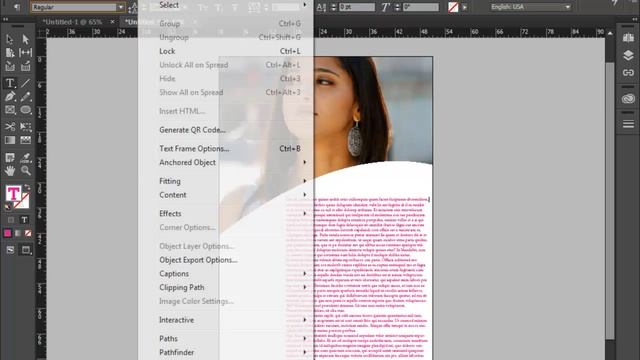Select the Selection tool (black arrow)

tap(10, 39)
